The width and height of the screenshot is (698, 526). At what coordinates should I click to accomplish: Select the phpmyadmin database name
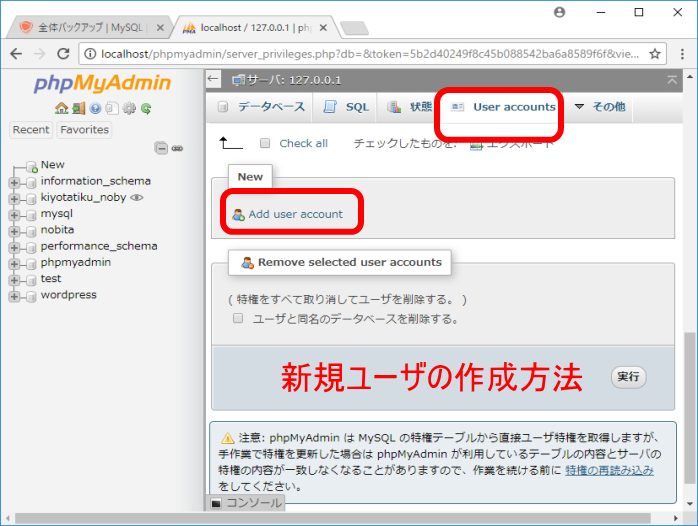pyautogui.click(x=76, y=263)
